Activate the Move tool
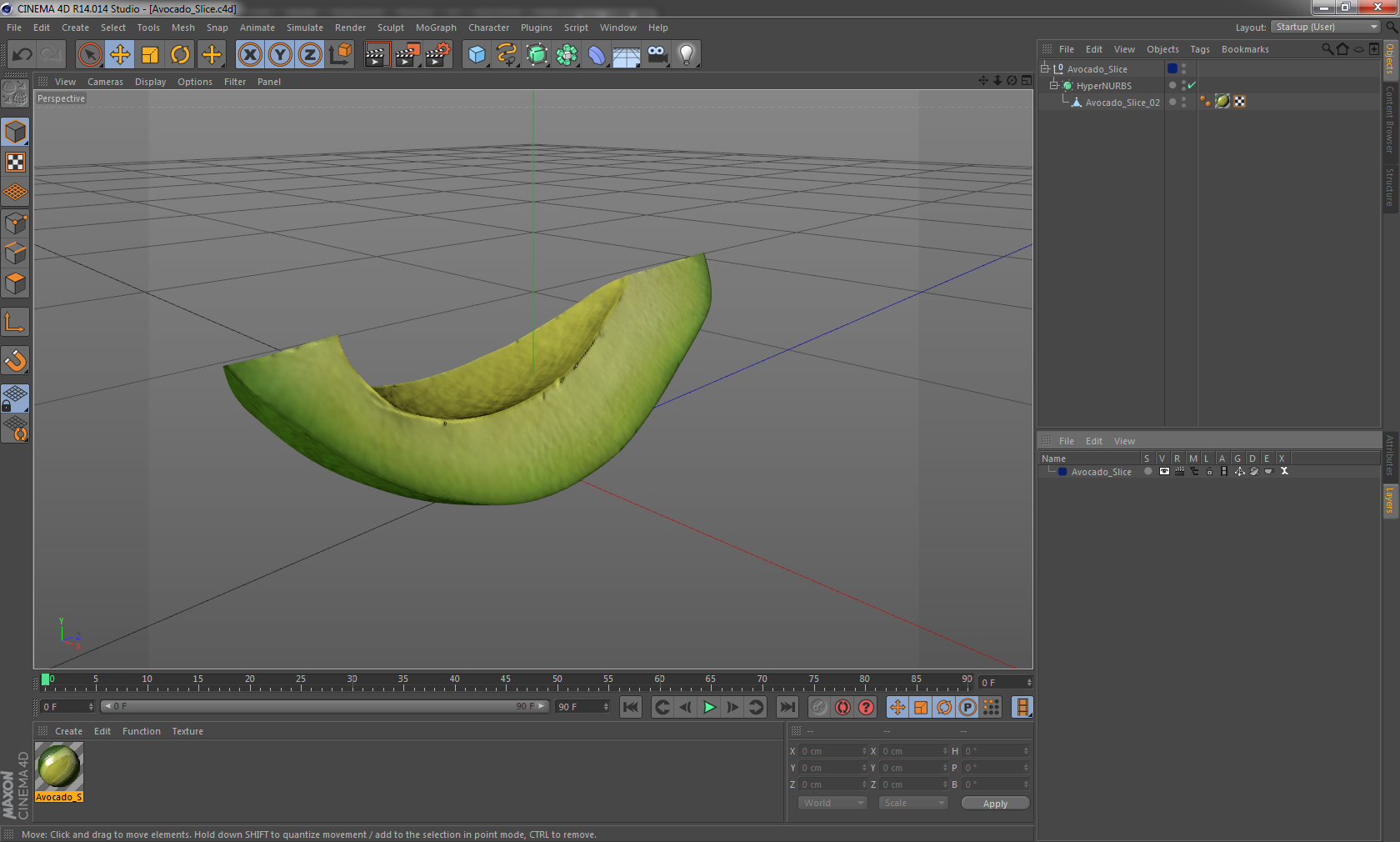 point(120,55)
